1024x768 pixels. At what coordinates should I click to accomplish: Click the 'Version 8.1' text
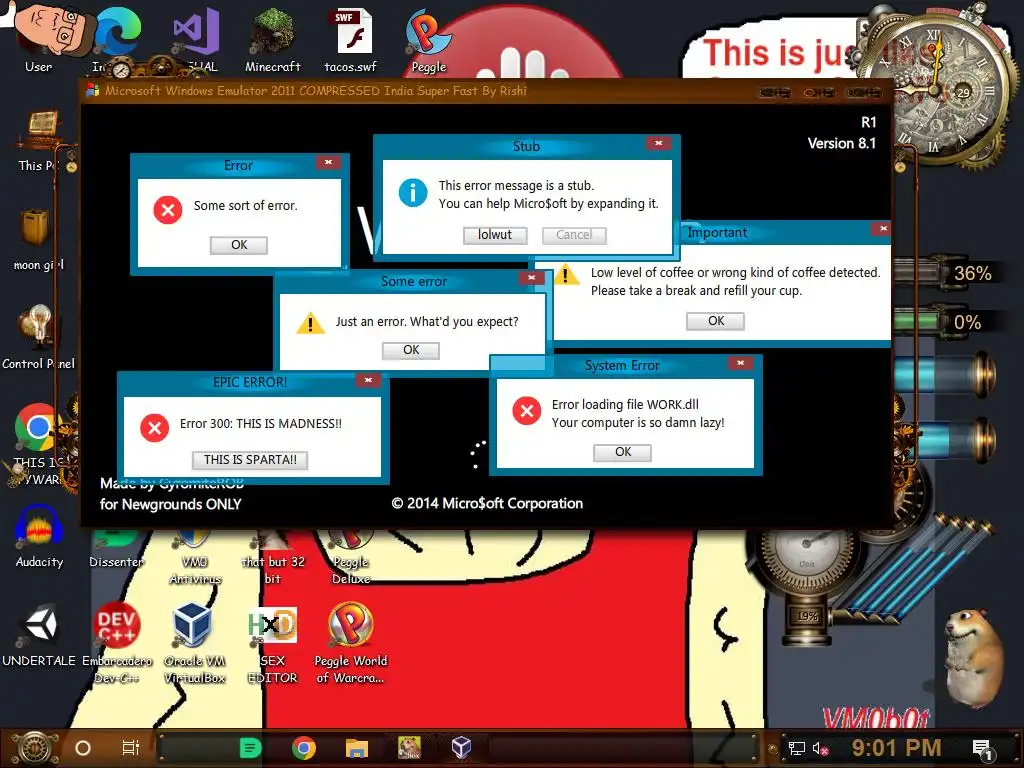click(x=841, y=144)
